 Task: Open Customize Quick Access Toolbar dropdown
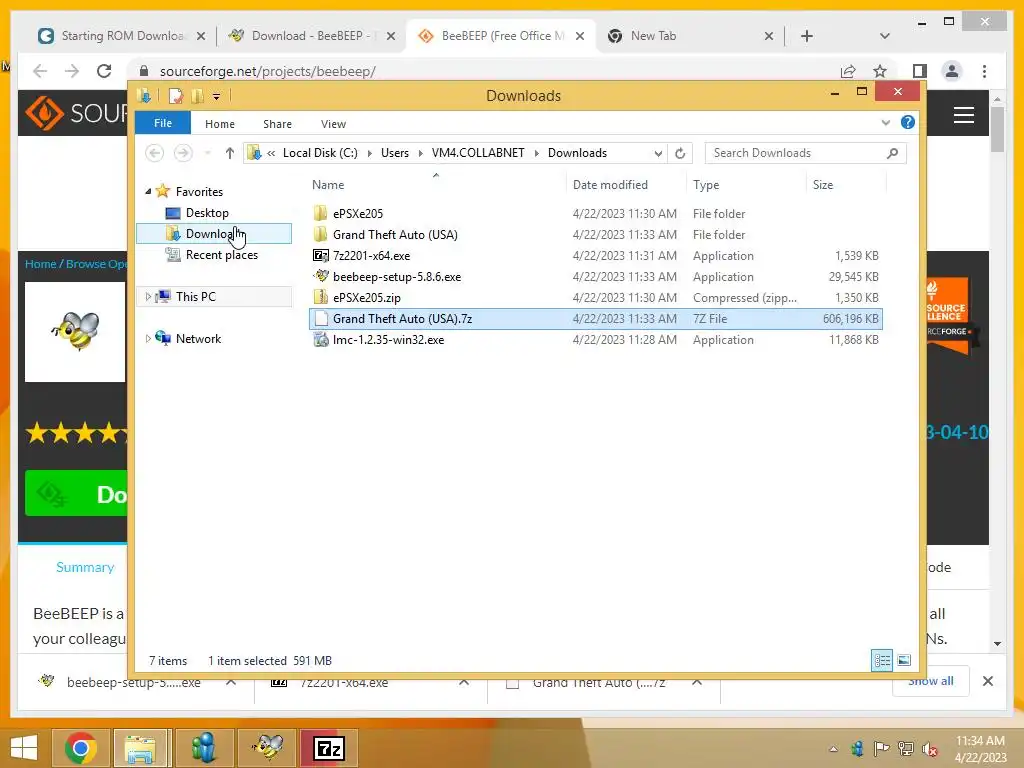coord(216,97)
